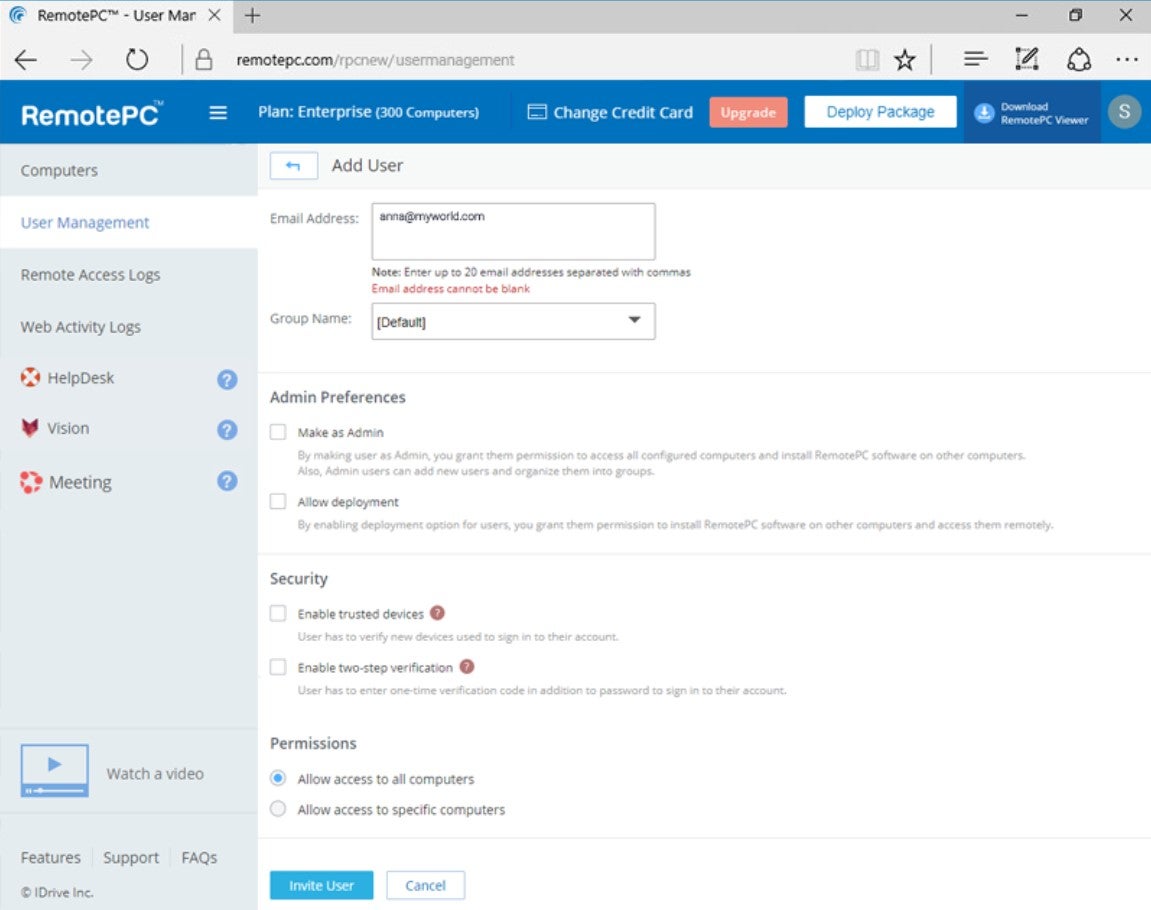This screenshot has width=1151, height=910.
Task: Cancel adding the user
Action: (426, 885)
